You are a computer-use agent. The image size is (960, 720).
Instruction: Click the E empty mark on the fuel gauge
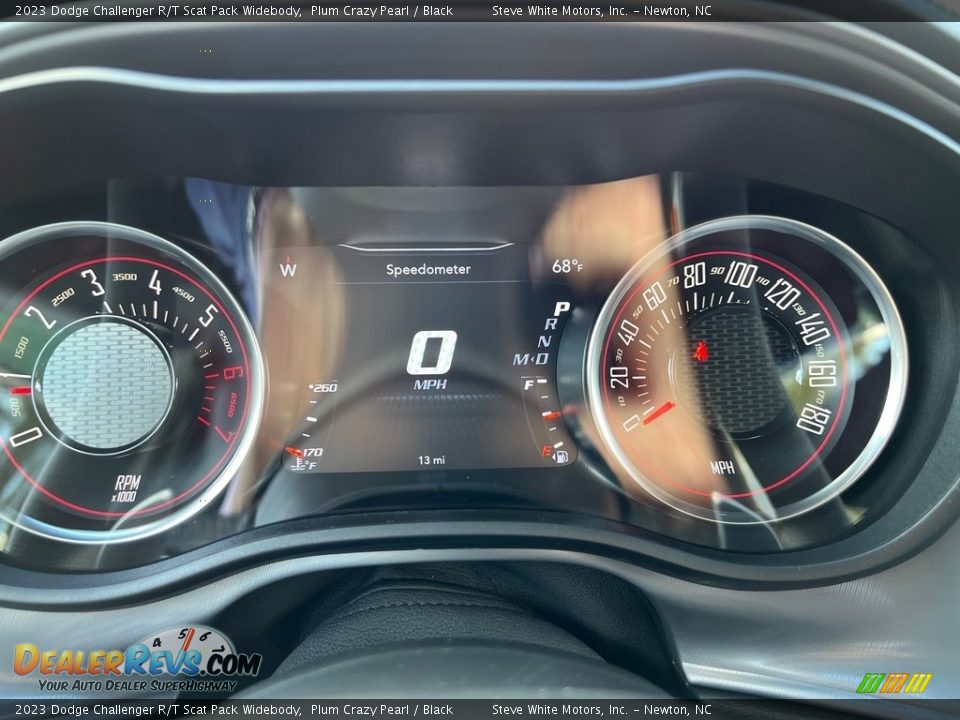click(x=547, y=451)
